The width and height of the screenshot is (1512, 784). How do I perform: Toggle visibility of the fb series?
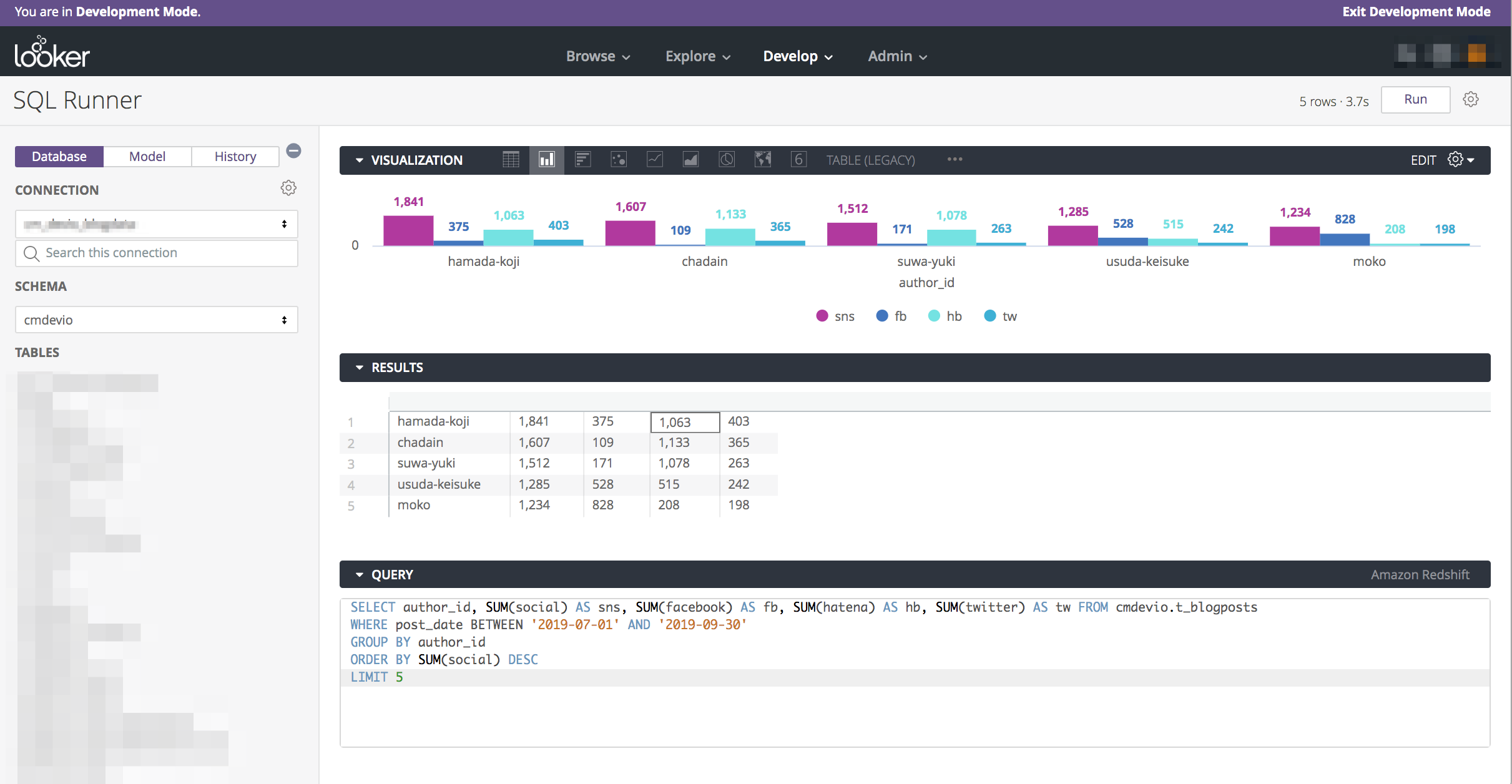(x=891, y=316)
